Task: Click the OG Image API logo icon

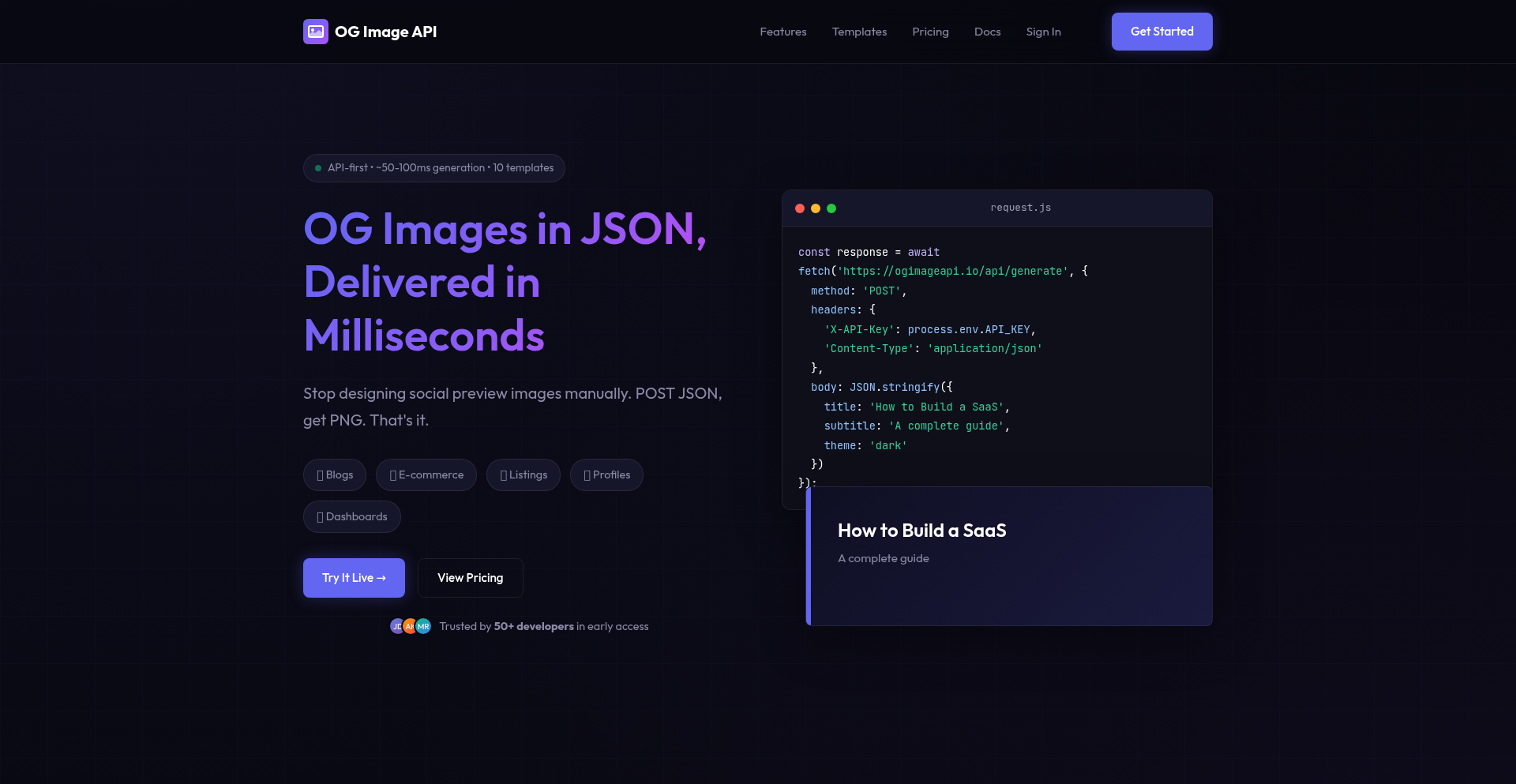Action: point(316,31)
